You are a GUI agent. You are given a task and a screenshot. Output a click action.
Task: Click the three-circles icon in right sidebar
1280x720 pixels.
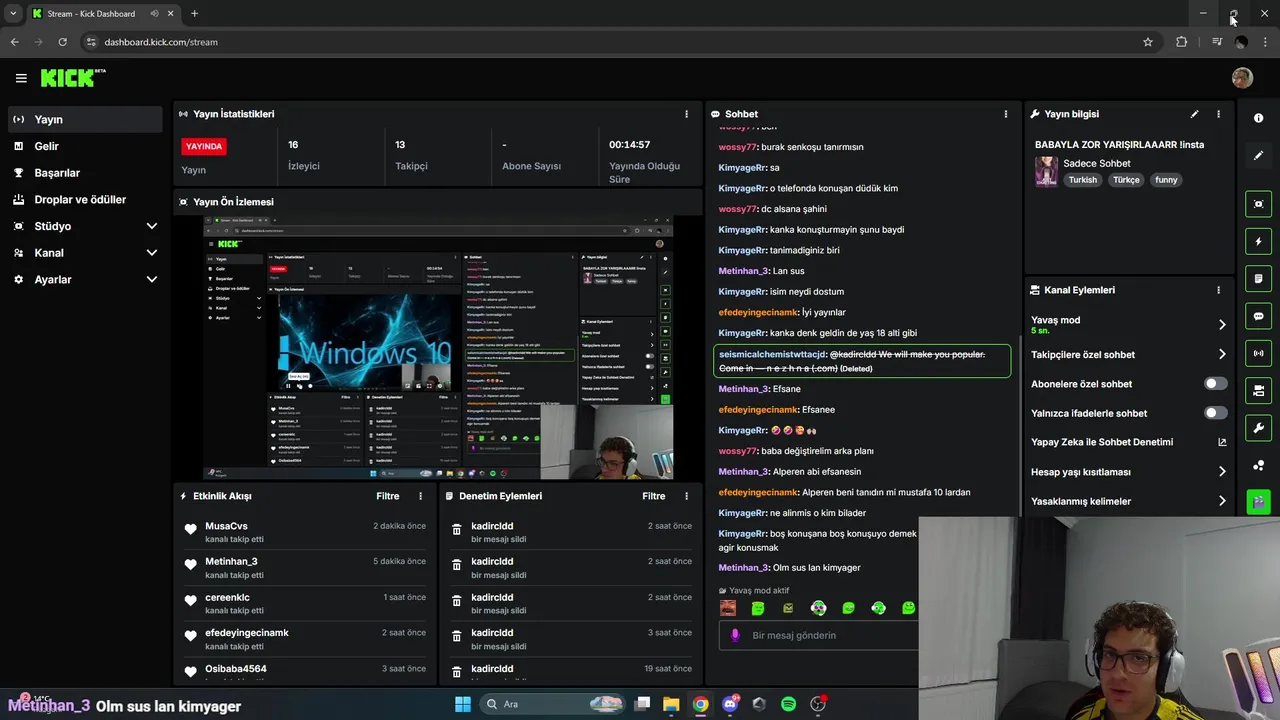pyautogui.click(x=1258, y=465)
